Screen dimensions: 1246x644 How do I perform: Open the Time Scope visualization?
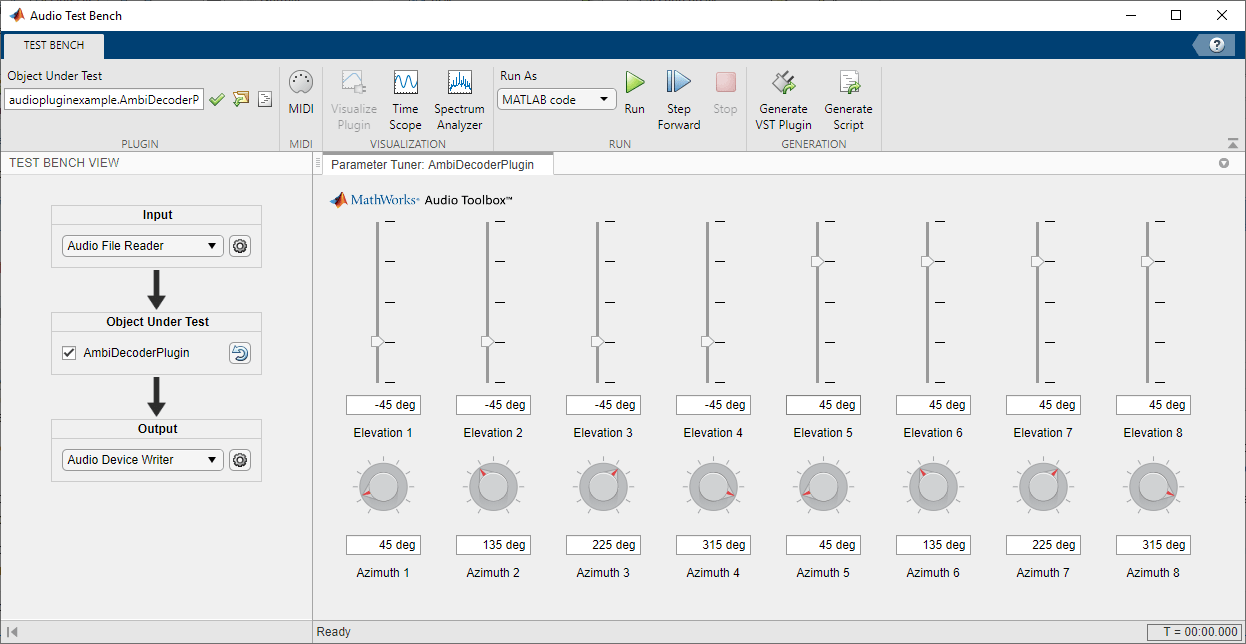coord(405,100)
